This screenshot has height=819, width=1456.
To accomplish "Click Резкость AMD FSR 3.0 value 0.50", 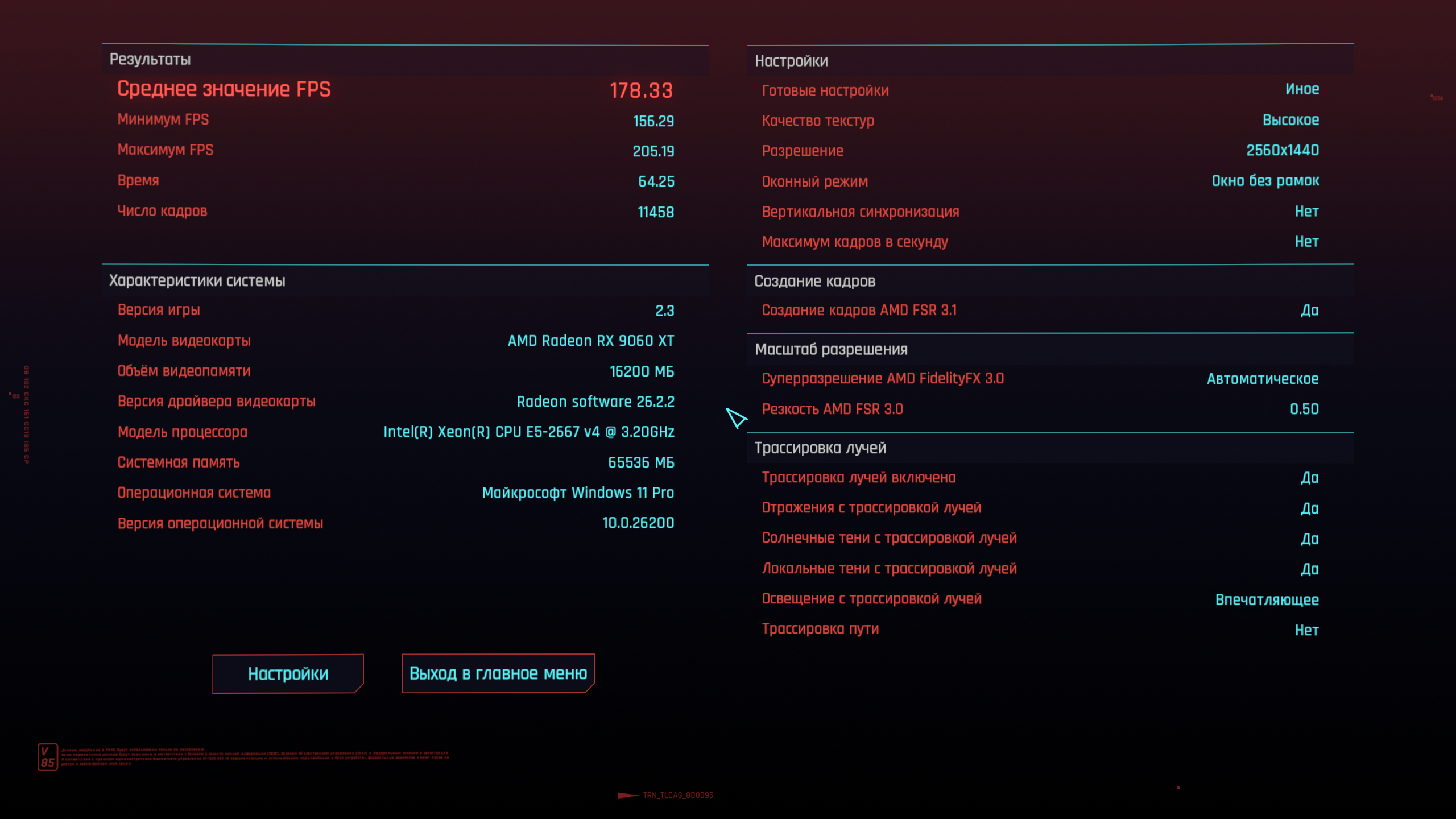I will pyautogui.click(x=1304, y=409).
